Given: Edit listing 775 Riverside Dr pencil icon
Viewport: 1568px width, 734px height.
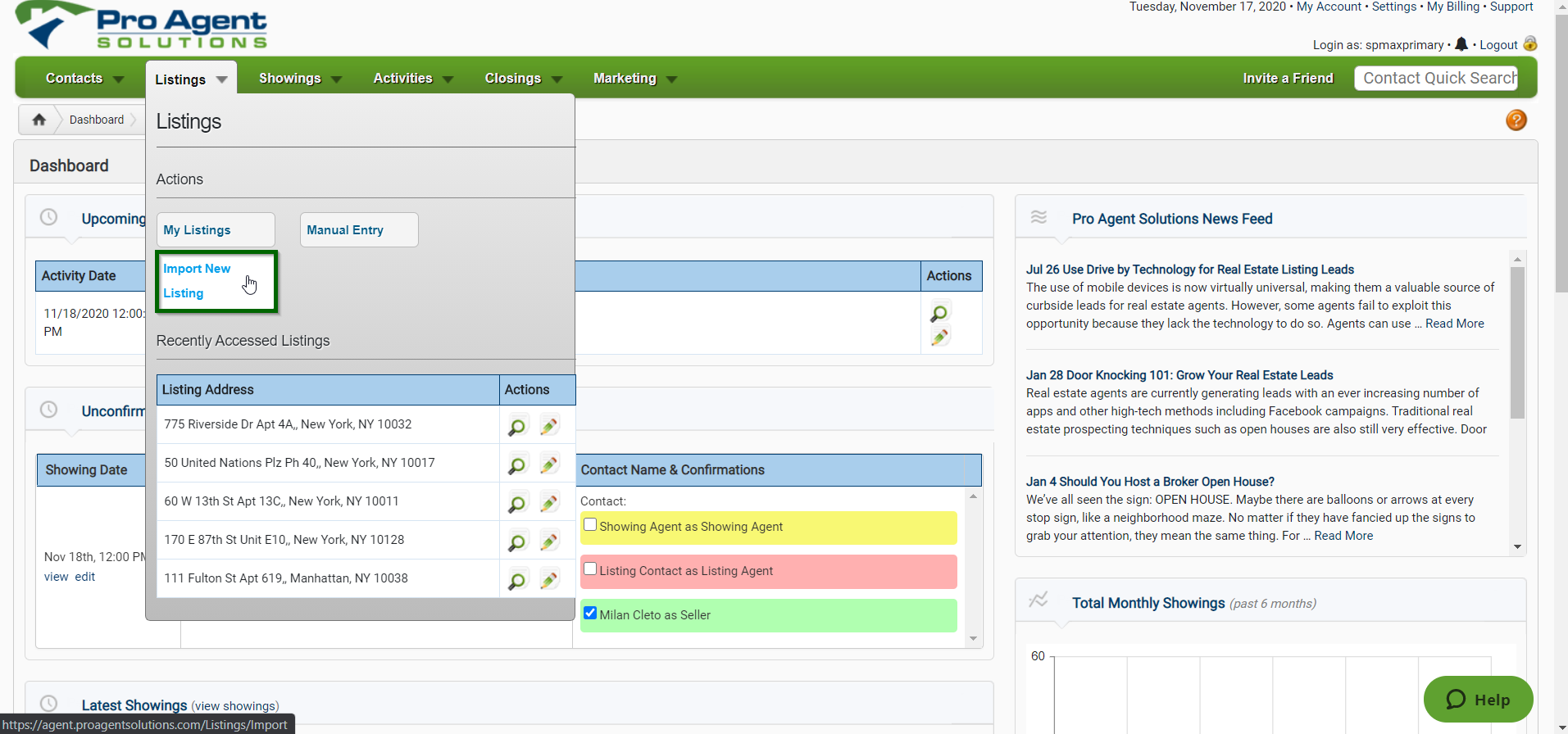Looking at the screenshot, I should point(549,426).
